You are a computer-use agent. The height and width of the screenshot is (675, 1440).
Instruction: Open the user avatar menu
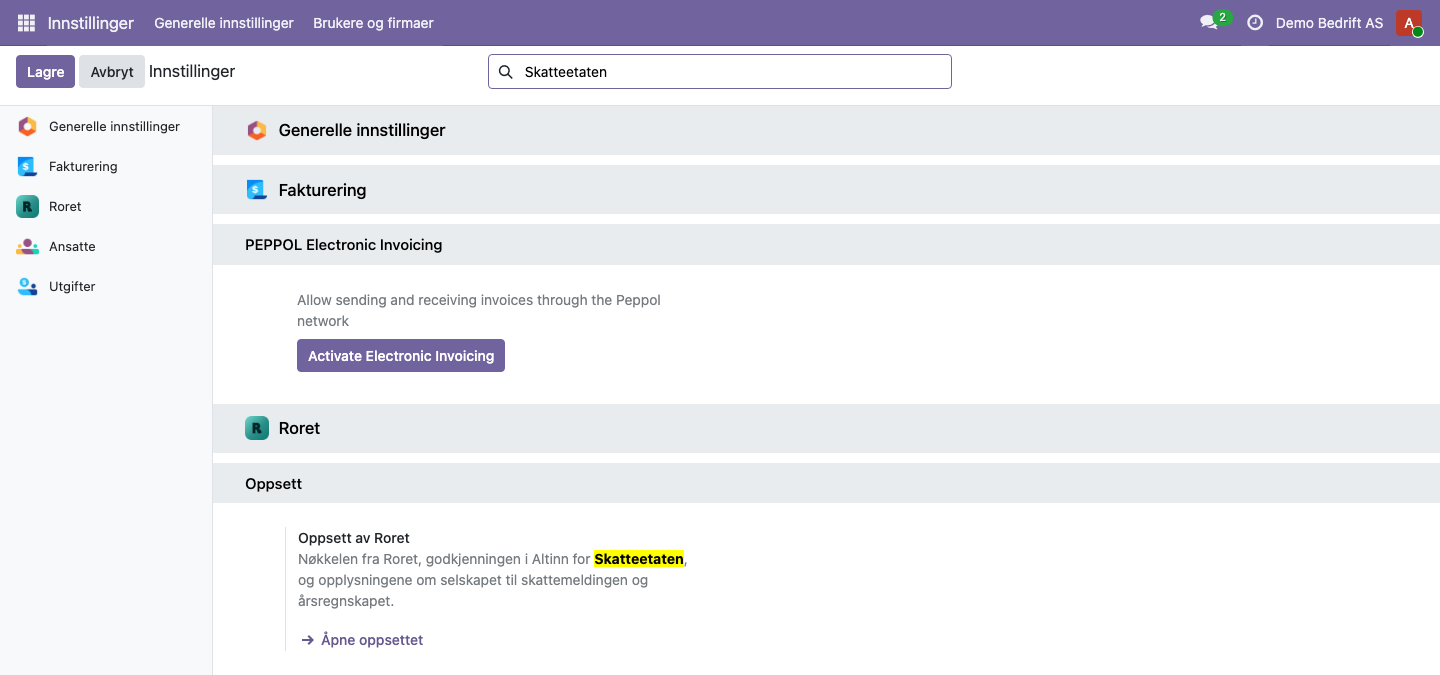tap(1409, 23)
